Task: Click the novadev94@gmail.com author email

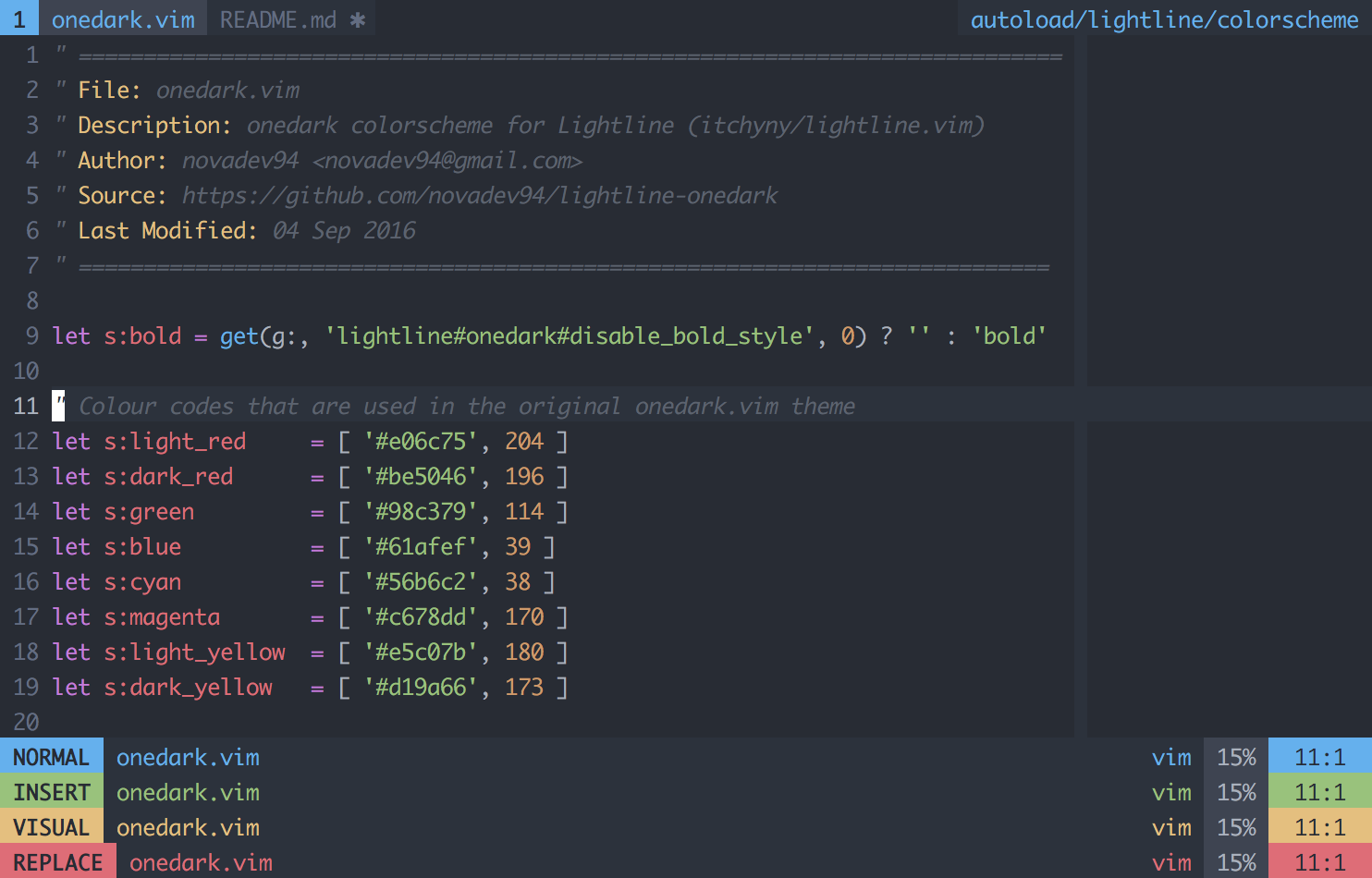Action: click(447, 160)
